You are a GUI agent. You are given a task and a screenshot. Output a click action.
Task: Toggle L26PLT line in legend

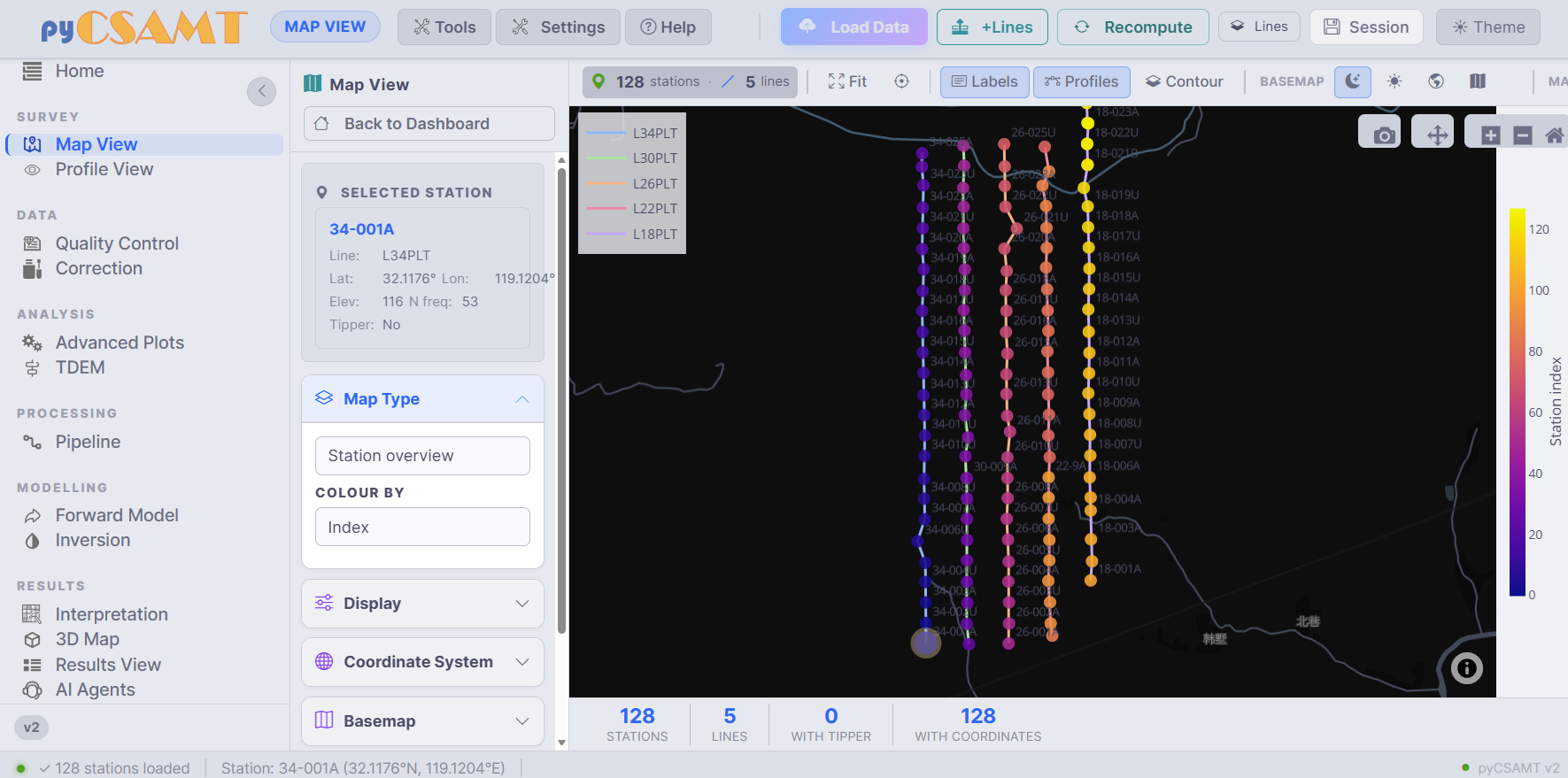632,183
